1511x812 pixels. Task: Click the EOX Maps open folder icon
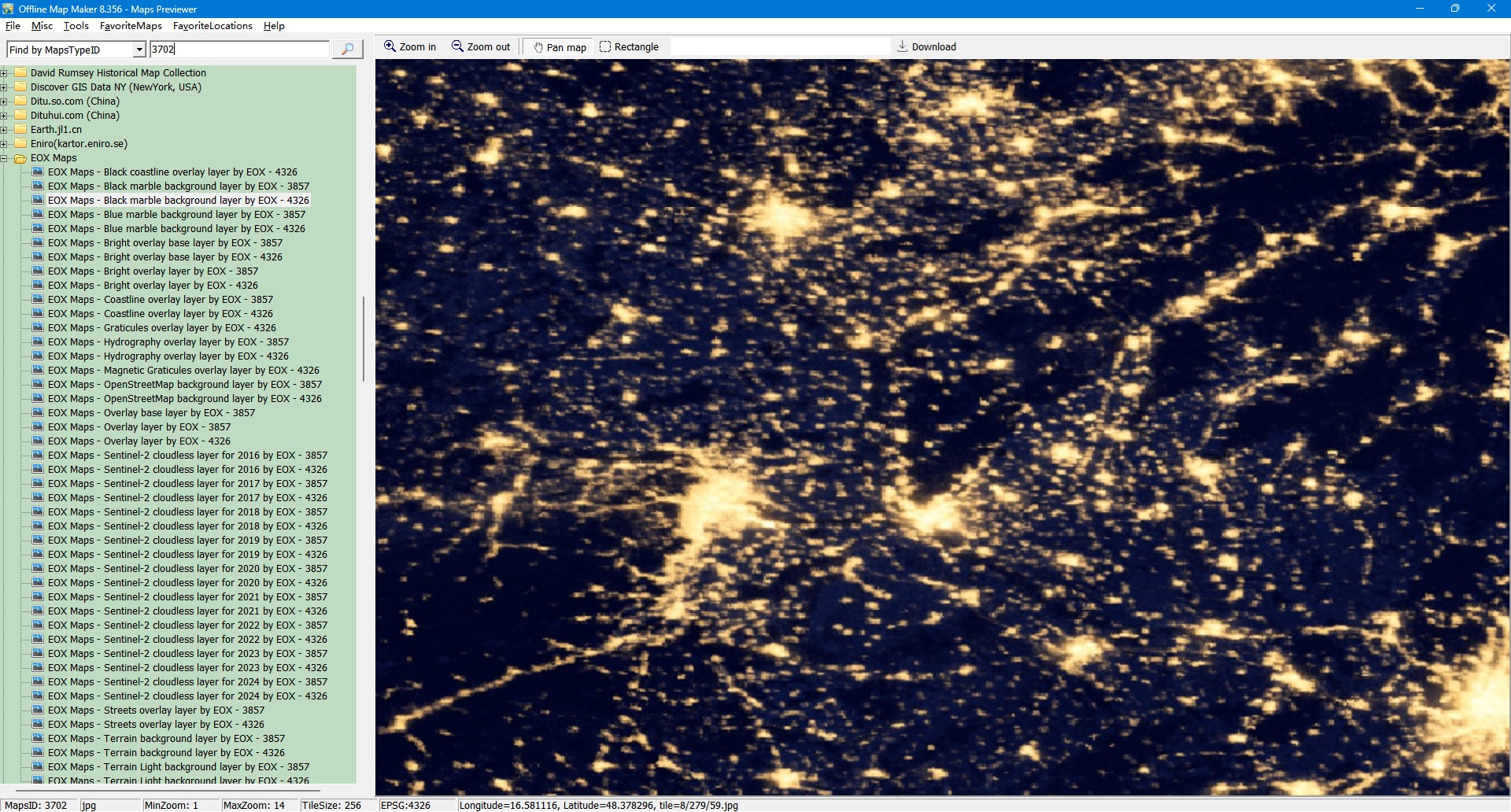pos(20,158)
